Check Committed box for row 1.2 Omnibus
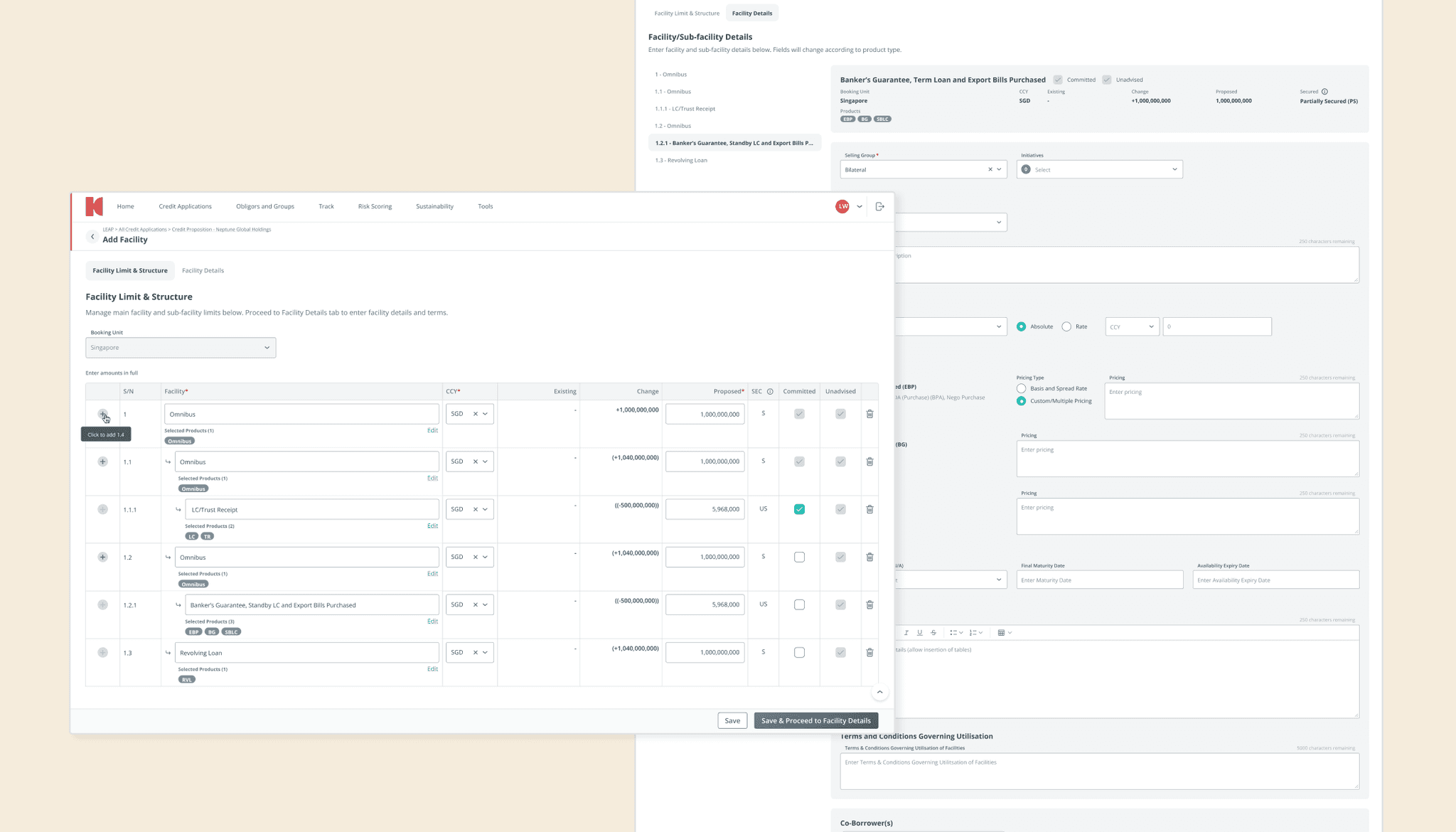Viewport: 1456px width, 832px height. point(799,557)
